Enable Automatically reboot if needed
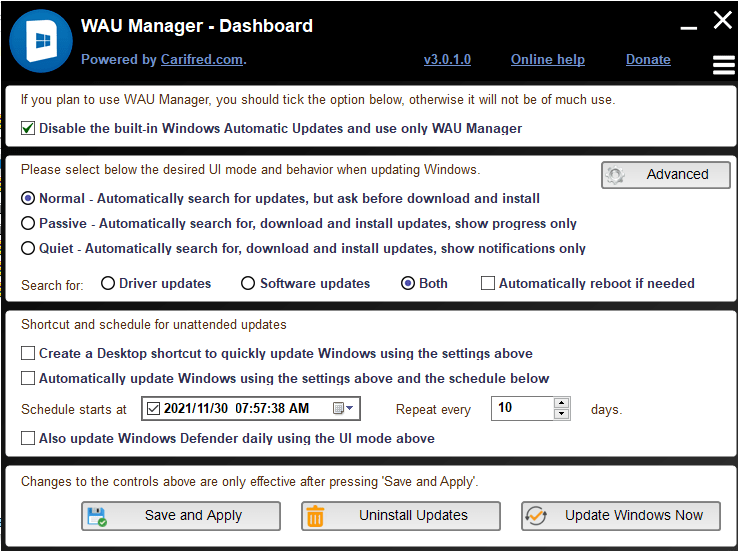 (488, 283)
